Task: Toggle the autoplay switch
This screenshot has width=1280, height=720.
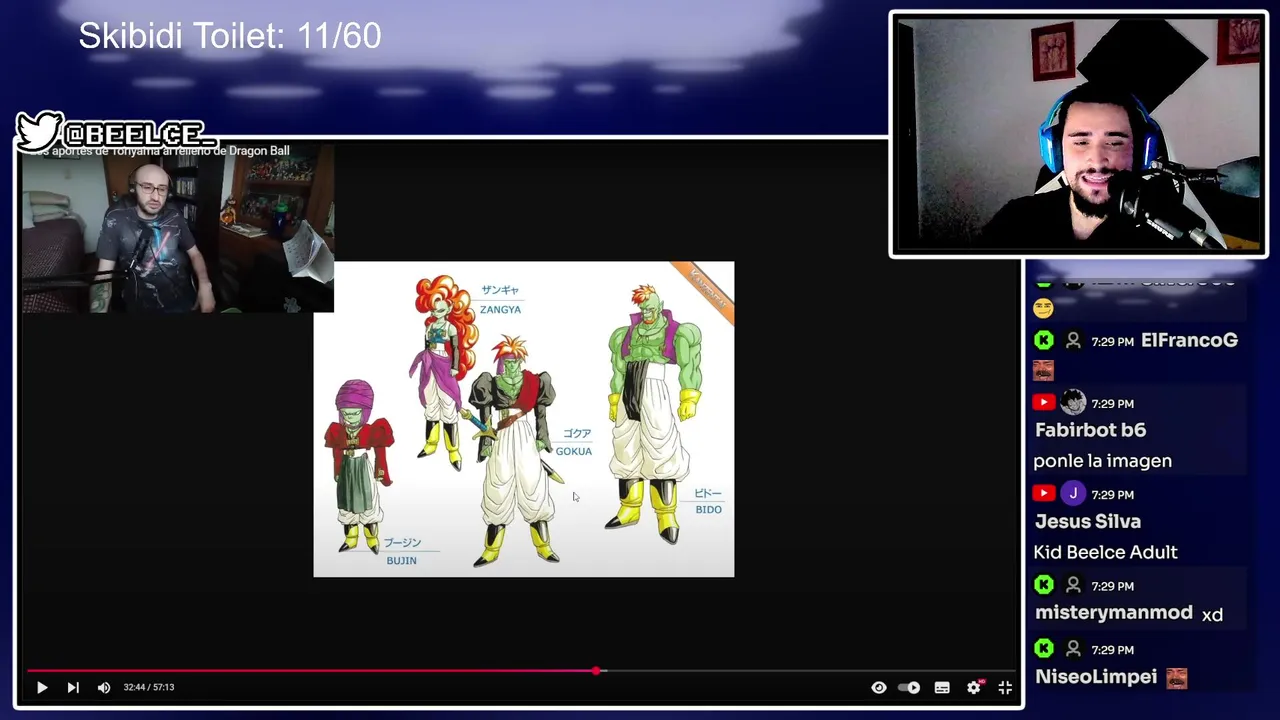Action: [909, 687]
